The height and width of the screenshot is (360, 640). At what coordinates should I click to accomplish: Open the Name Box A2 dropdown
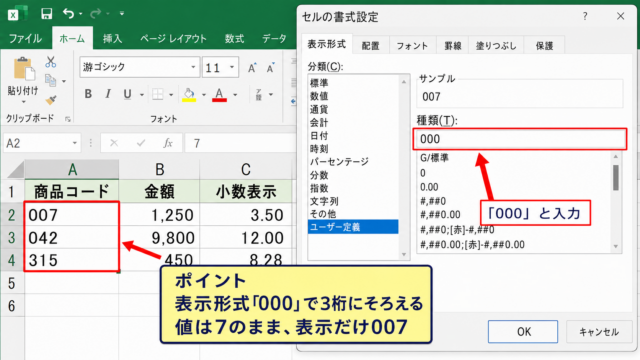coord(75,143)
